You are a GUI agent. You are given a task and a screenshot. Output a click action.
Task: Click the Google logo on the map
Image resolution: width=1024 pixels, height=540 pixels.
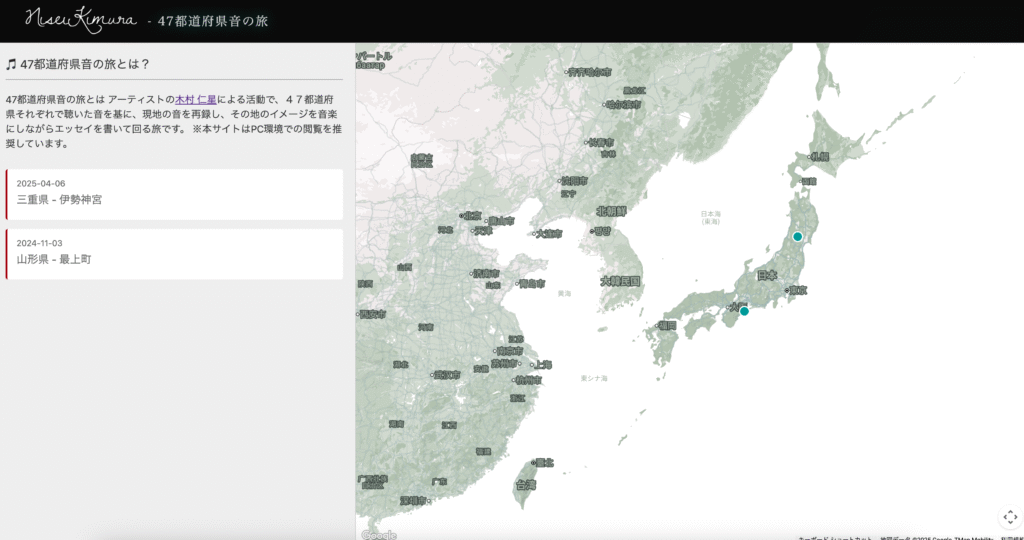pos(378,535)
